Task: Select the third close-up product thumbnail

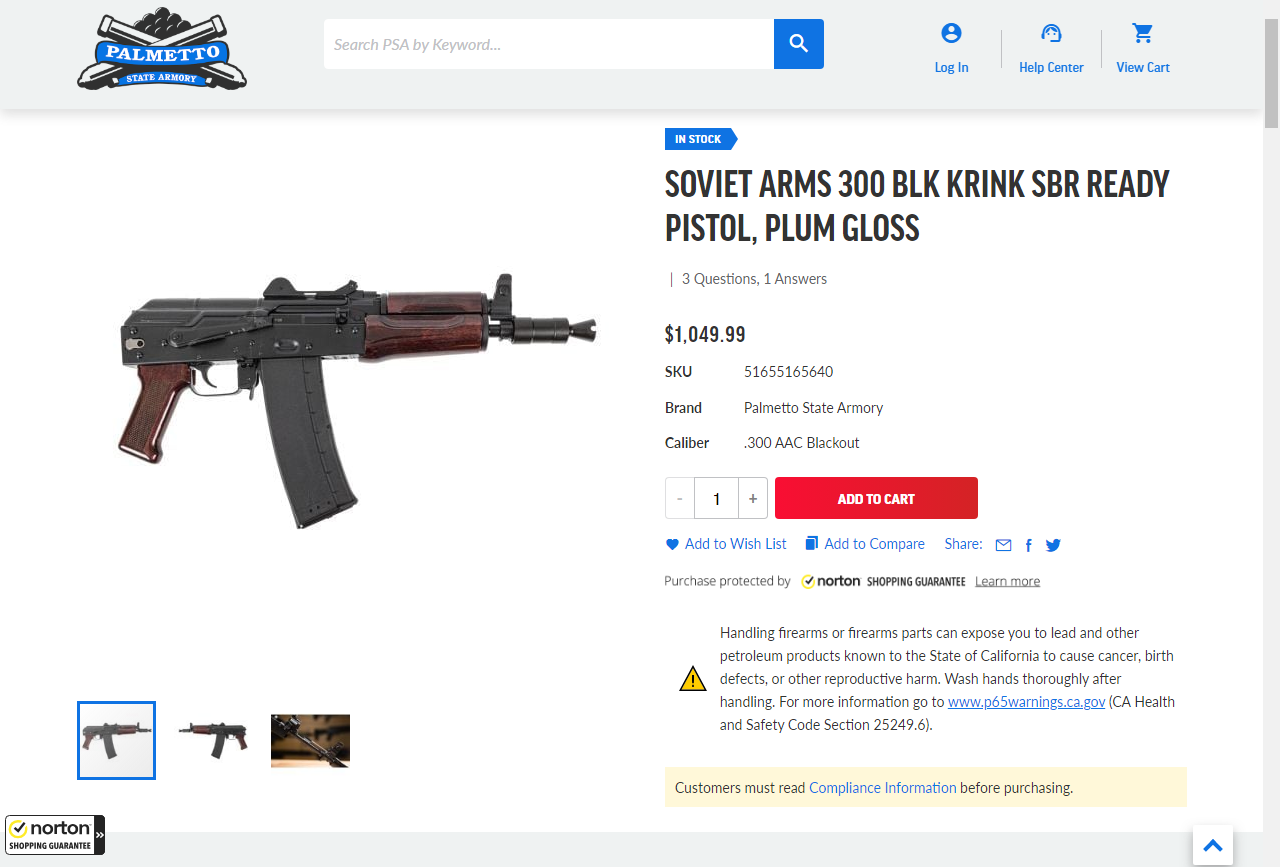Action: pyautogui.click(x=310, y=740)
